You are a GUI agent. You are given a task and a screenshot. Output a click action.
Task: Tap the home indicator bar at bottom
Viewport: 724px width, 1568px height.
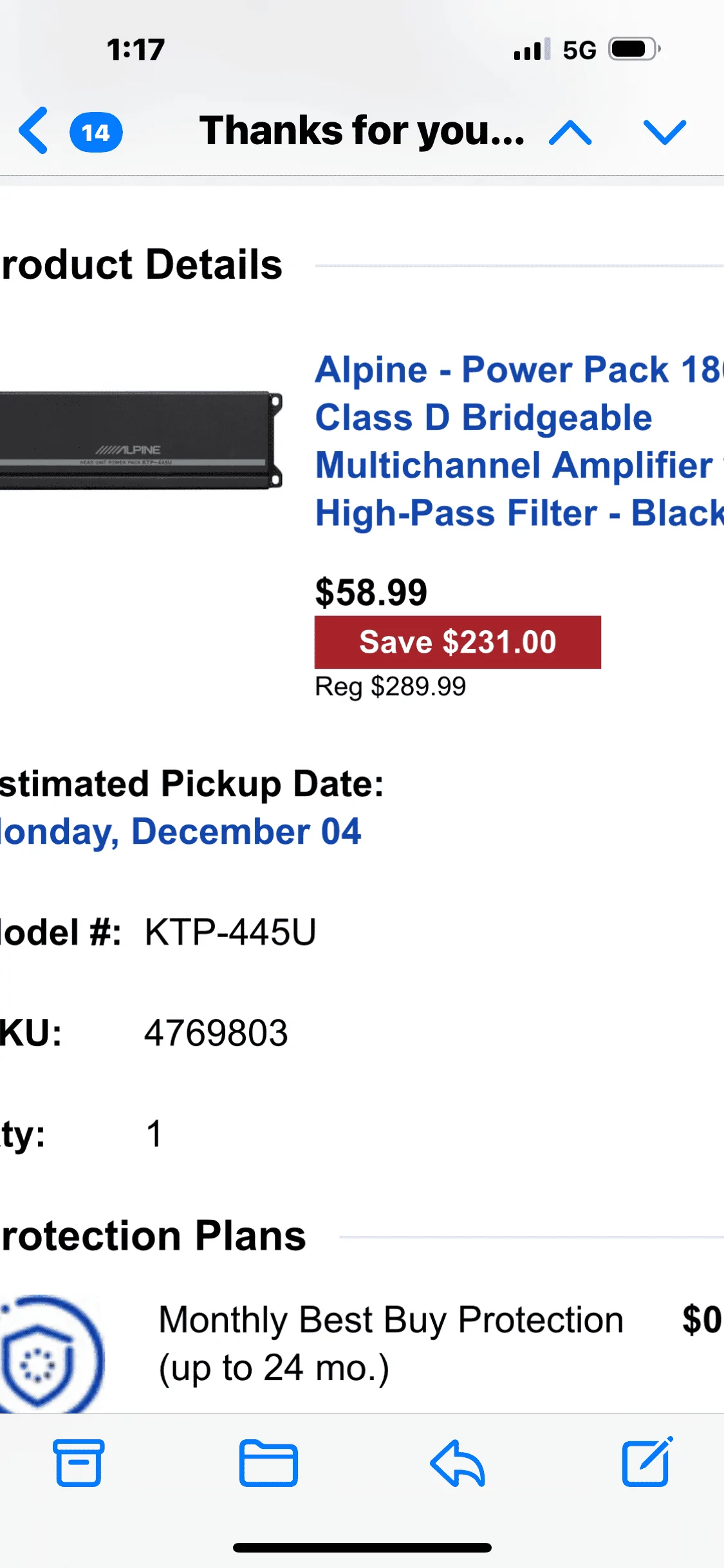362,1547
